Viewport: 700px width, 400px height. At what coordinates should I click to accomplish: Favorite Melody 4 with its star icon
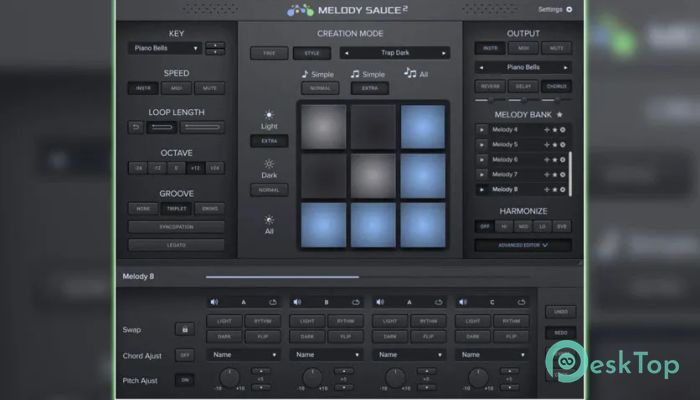(555, 130)
